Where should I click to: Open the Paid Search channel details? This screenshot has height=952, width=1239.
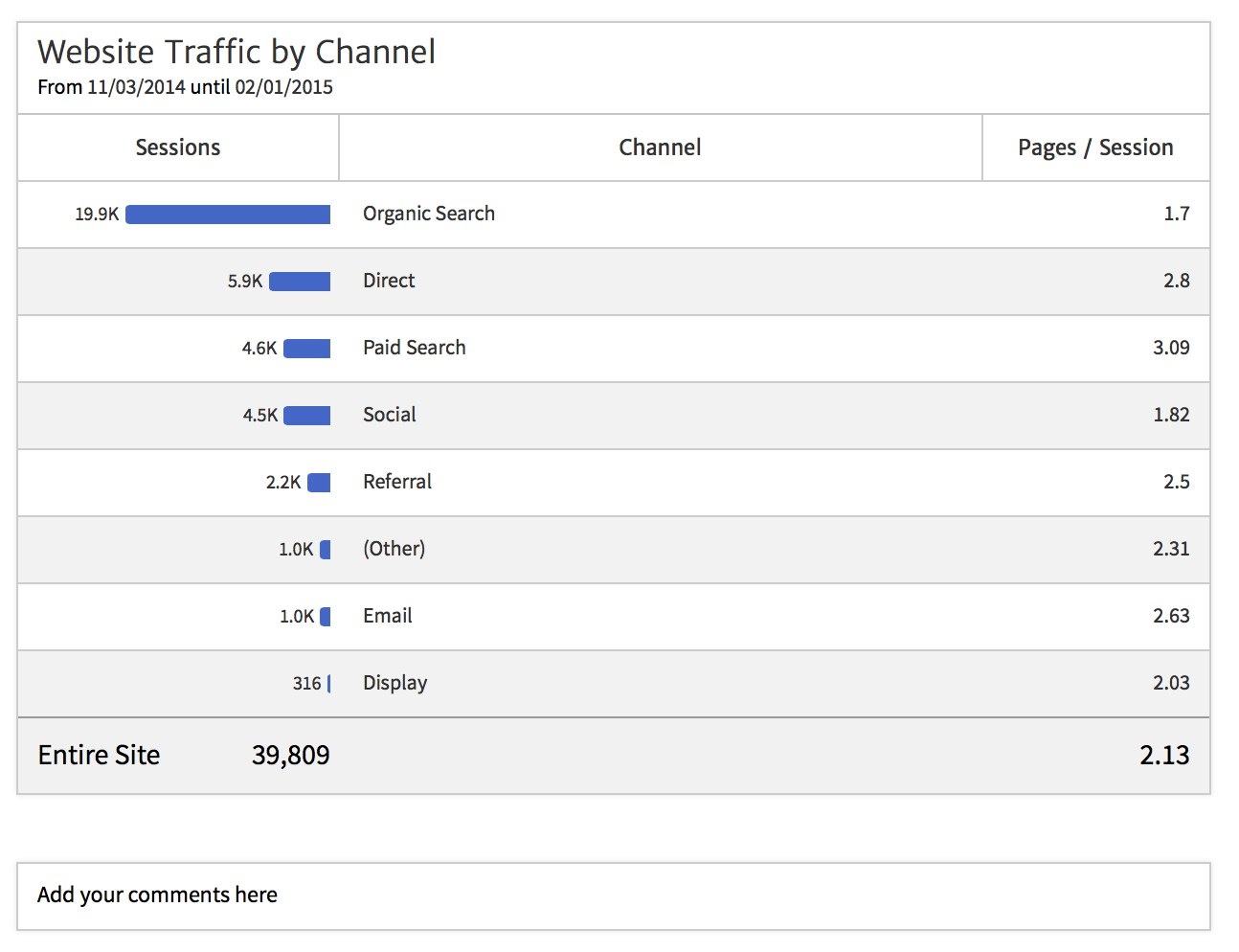click(414, 348)
